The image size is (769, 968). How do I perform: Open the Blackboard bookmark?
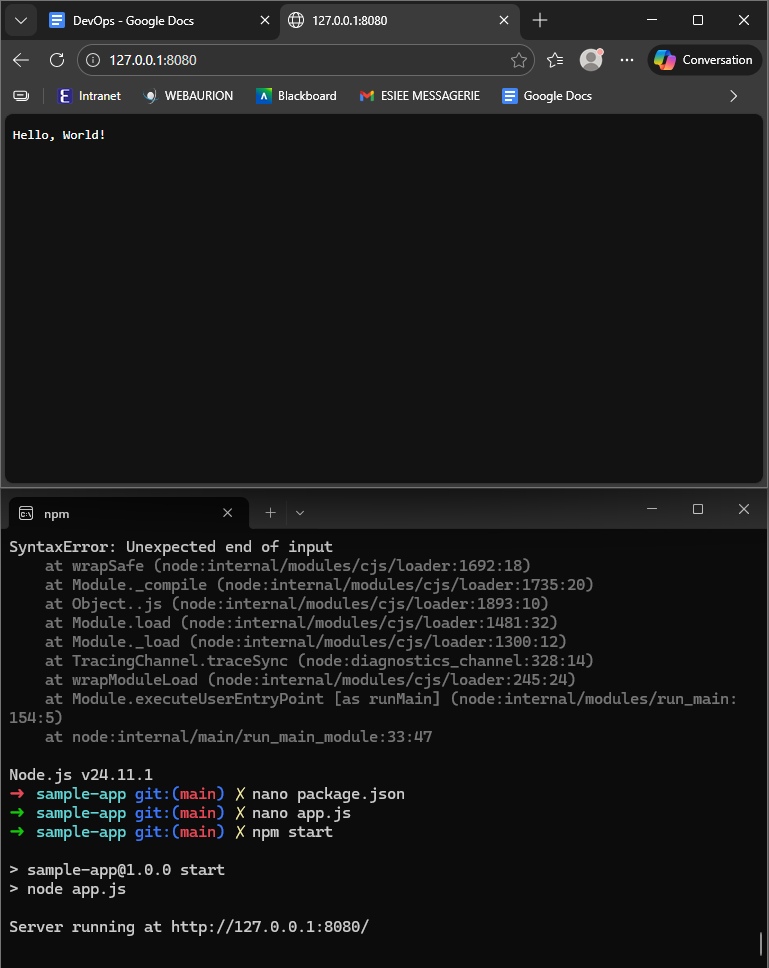coord(296,96)
